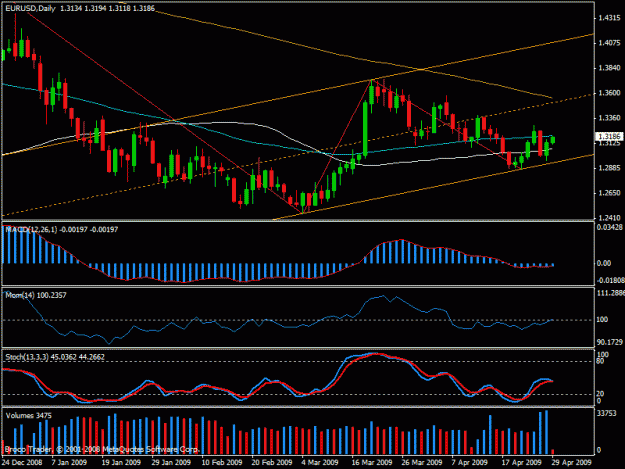The height and width of the screenshot is (469, 625).
Task: Select the 29 Jan 2009 date label
Action: tap(171, 462)
